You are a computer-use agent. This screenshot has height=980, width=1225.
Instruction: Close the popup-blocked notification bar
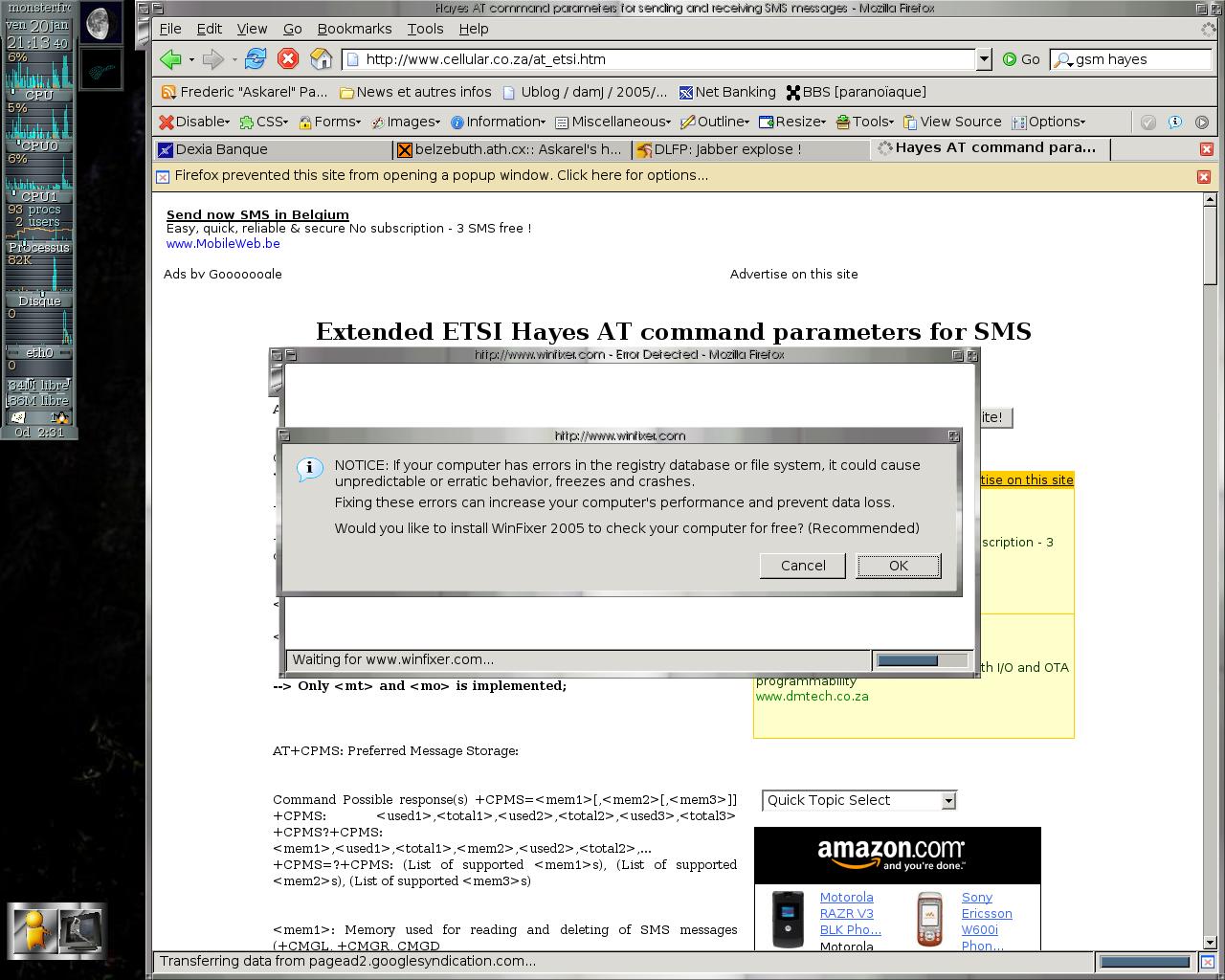1204,176
